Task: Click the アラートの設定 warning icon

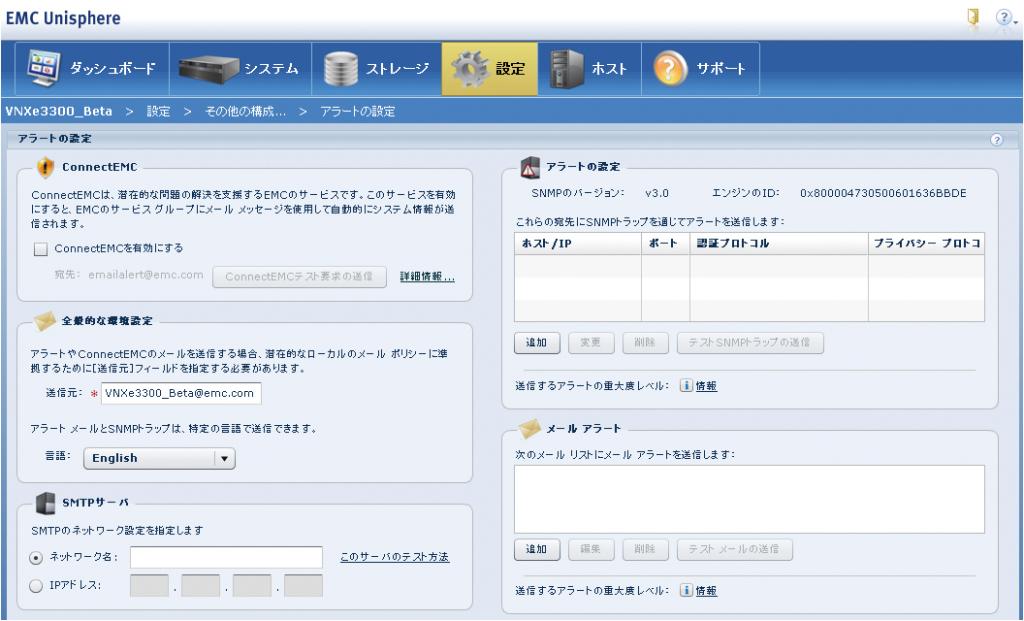Action: pos(530,167)
